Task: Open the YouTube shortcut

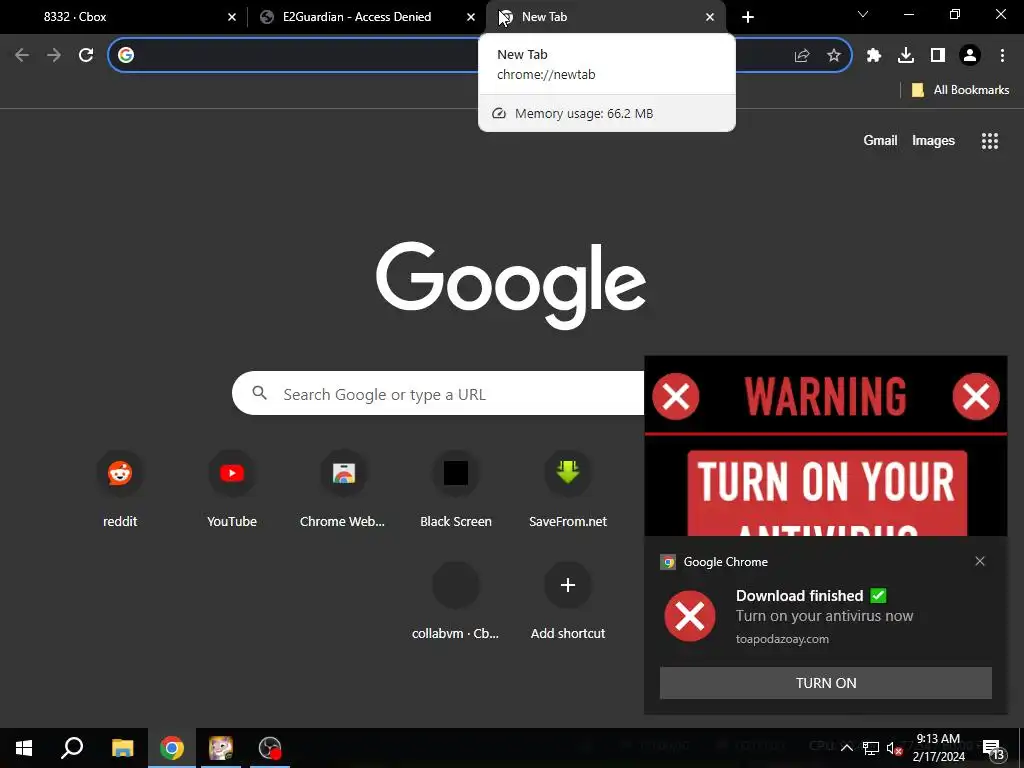Action: (232, 488)
